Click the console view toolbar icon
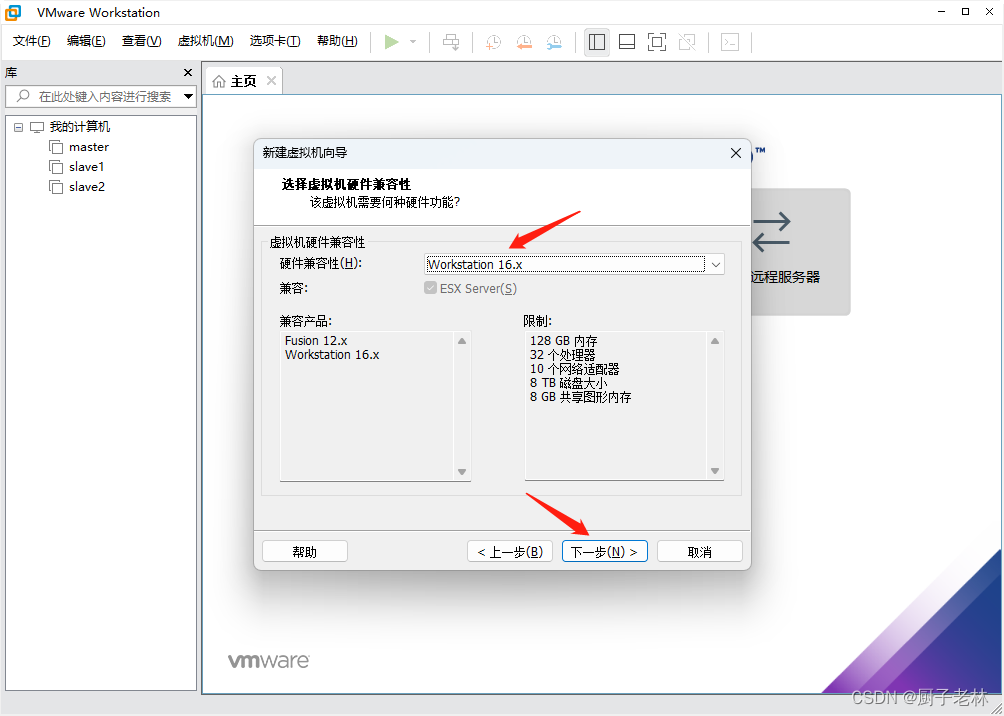 pyautogui.click(x=730, y=42)
